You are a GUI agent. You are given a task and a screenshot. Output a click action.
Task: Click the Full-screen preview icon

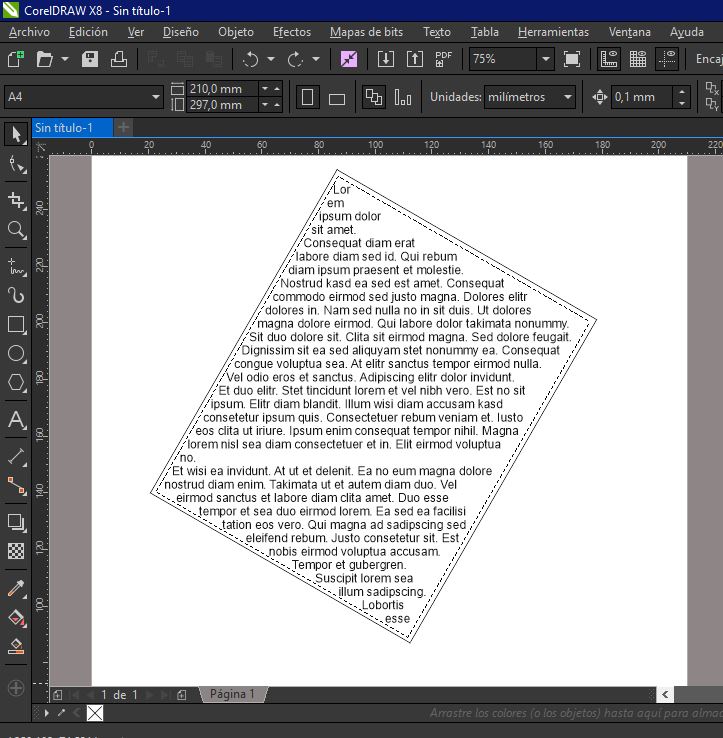coord(571,59)
